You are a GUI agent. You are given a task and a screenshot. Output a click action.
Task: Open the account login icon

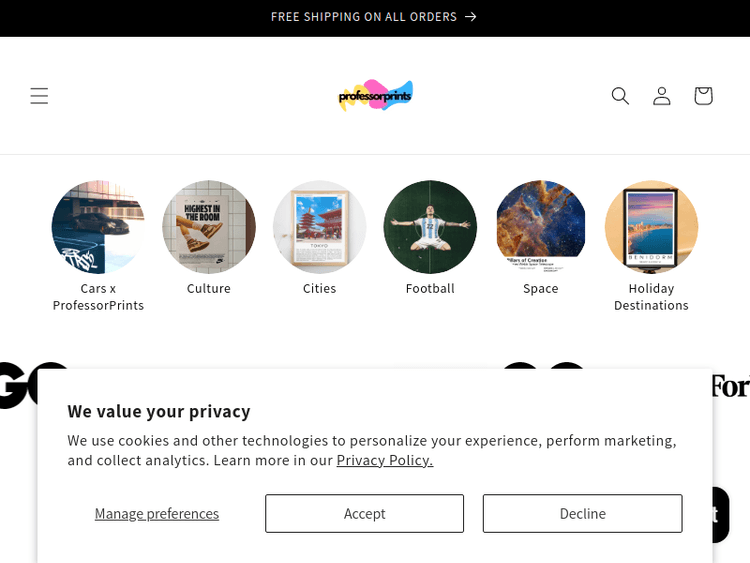coord(662,96)
